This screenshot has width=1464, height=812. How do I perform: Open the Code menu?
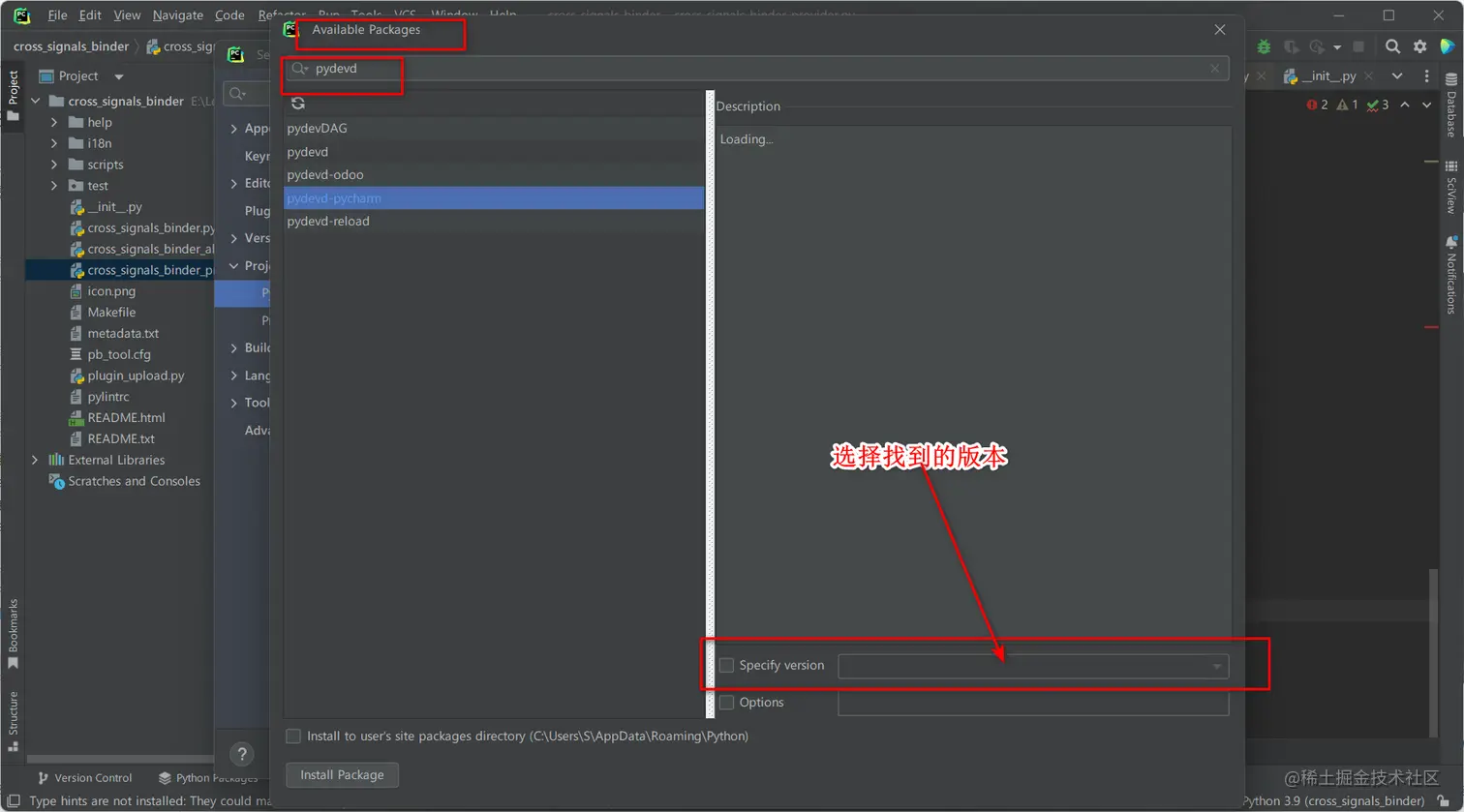[x=229, y=15]
